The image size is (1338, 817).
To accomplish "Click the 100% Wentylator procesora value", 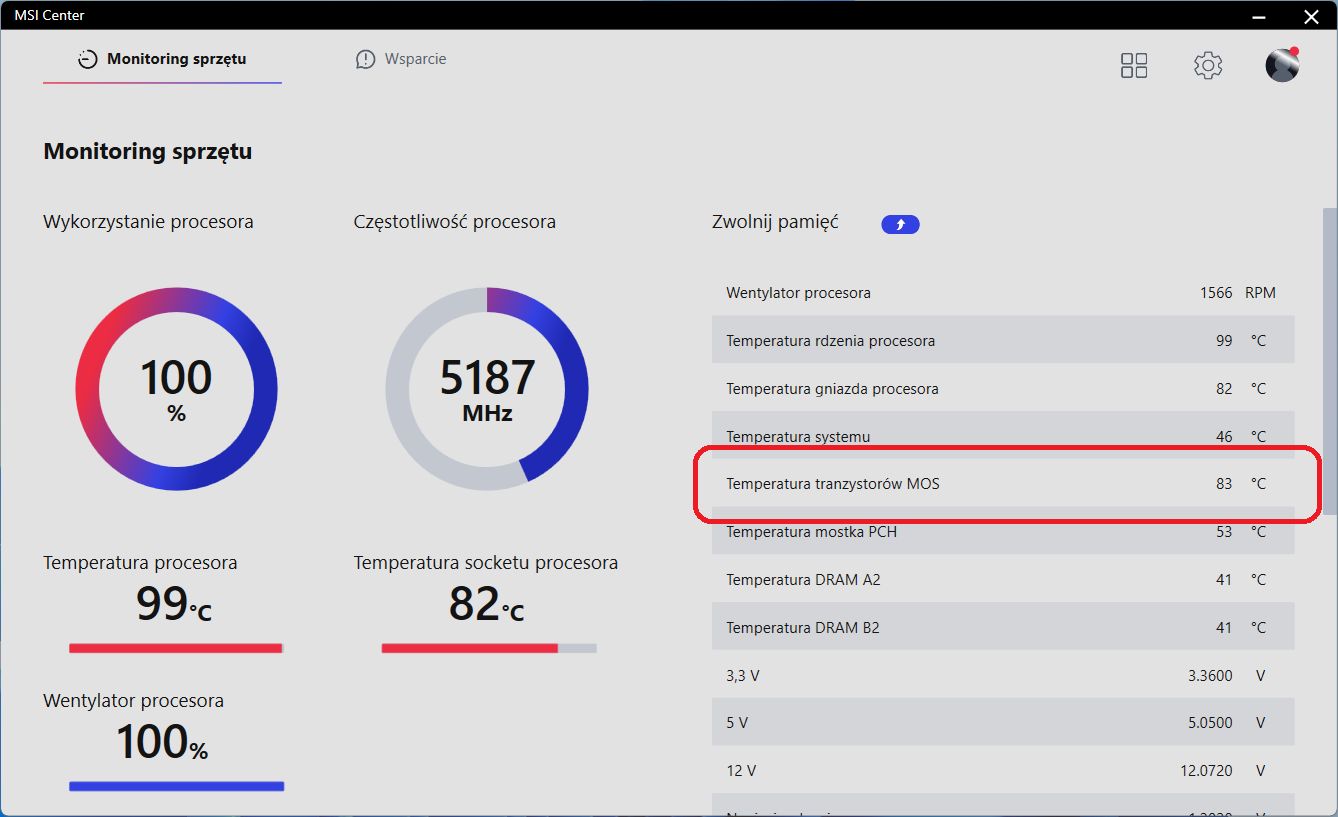I will point(162,743).
